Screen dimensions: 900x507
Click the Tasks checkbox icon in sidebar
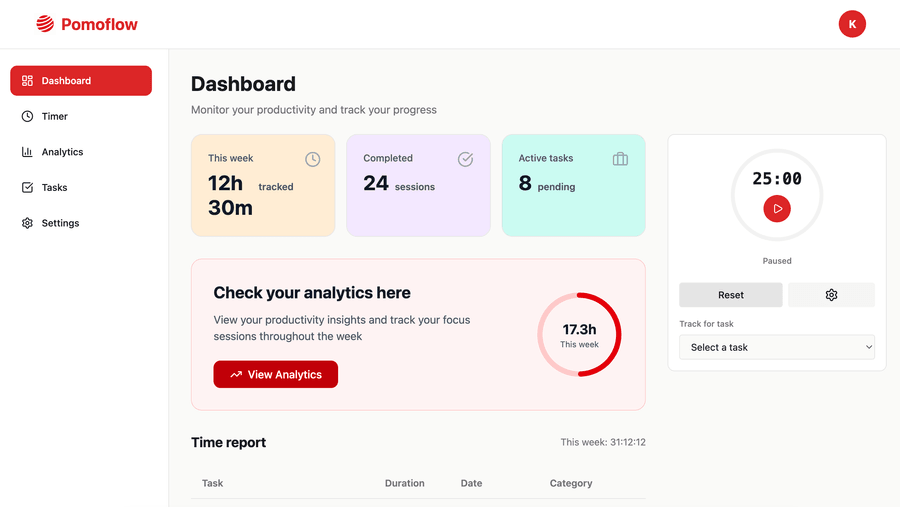coord(27,187)
